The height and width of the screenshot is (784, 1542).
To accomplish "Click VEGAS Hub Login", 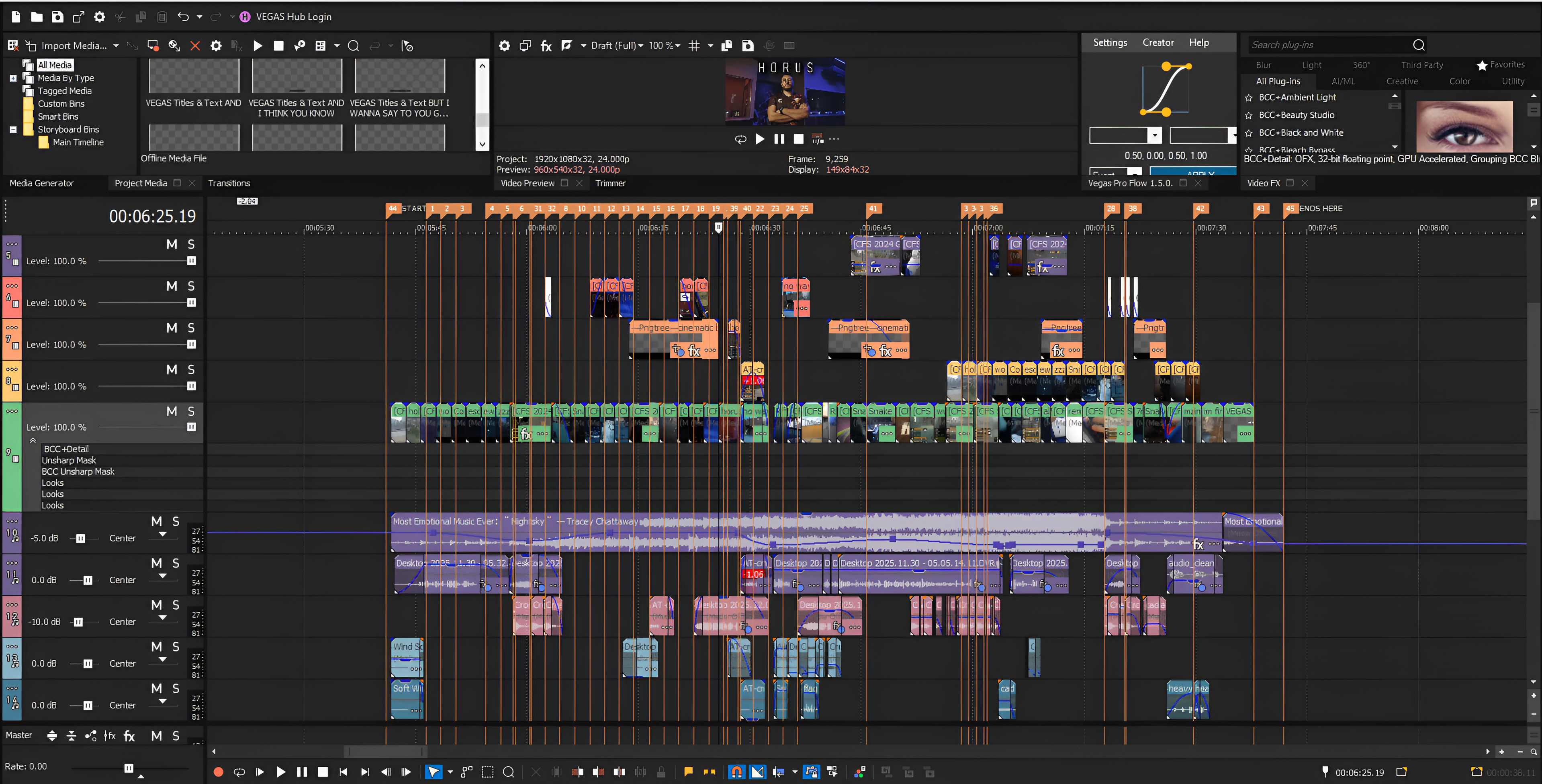I will coord(293,17).
